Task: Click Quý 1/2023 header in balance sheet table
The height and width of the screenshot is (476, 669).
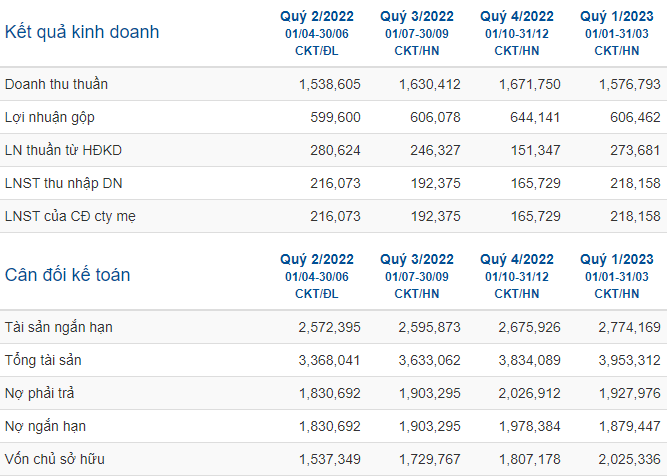Action: click(617, 259)
